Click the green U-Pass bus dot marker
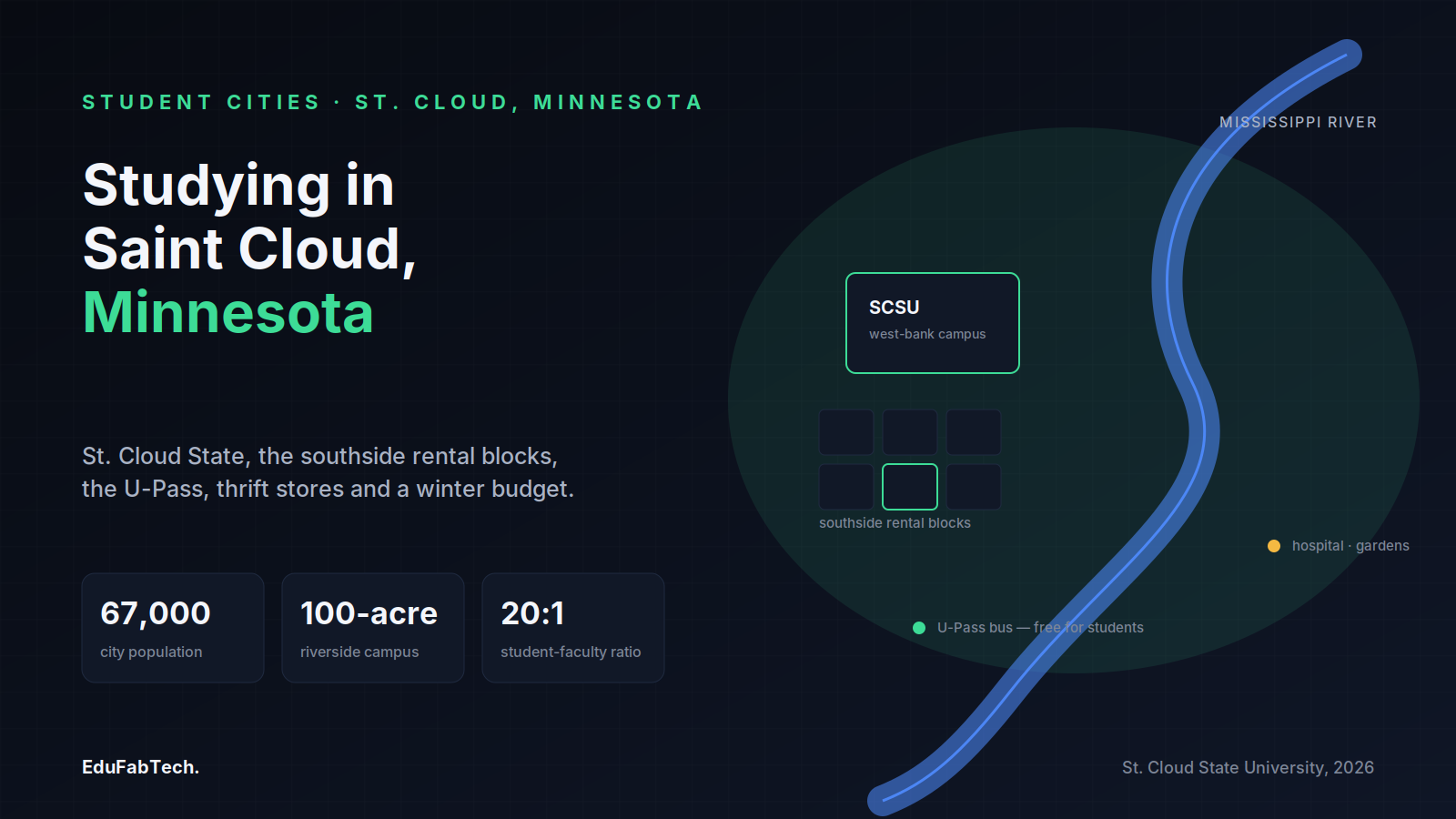This screenshot has width=1456, height=819. point(919,628)
